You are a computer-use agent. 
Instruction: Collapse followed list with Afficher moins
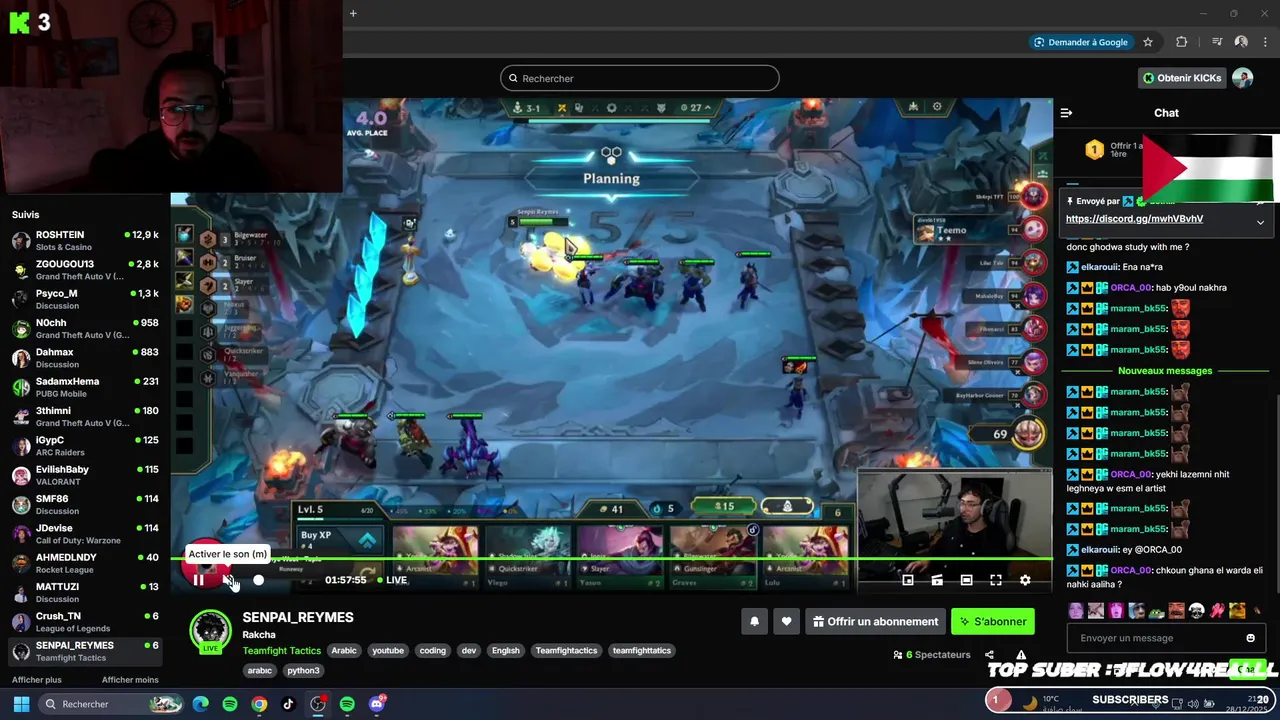[130, 680]
